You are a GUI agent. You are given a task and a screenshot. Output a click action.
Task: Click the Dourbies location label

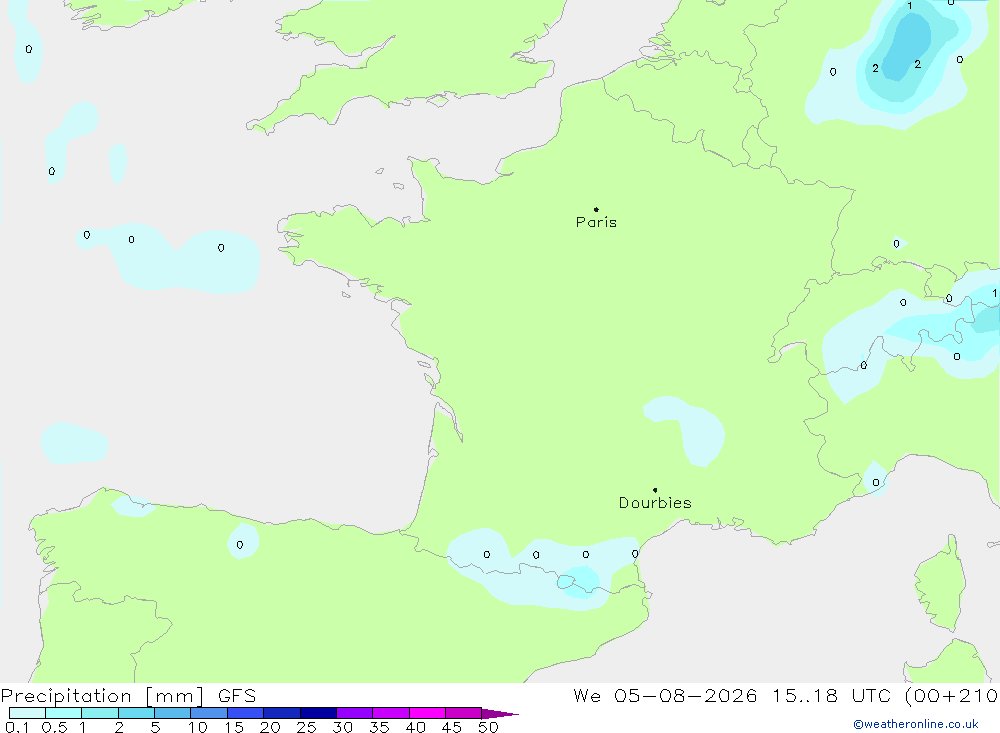655,503
